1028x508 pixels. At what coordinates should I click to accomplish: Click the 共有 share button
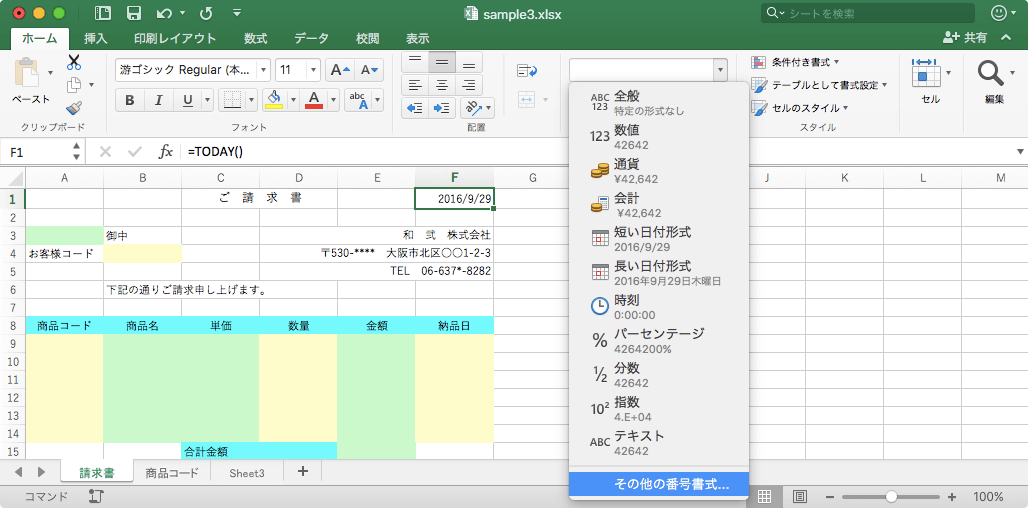coord(965,38)
